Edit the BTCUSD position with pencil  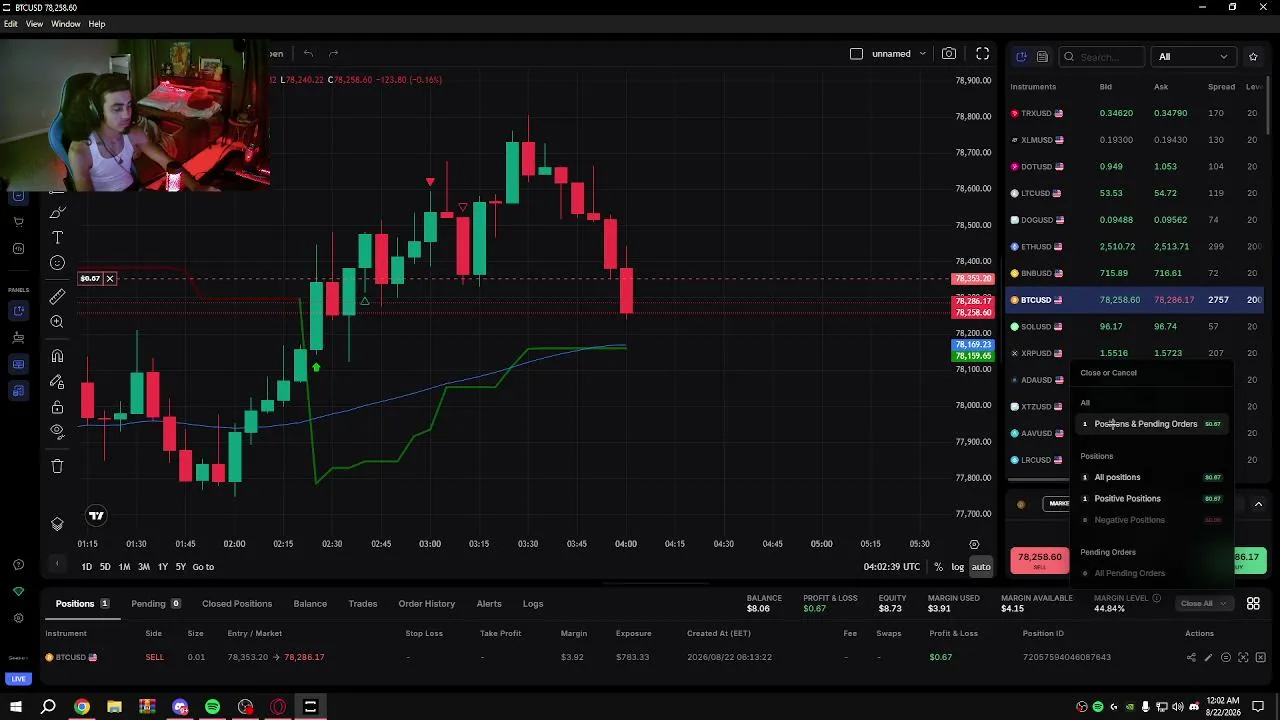tap(1208, 658)
